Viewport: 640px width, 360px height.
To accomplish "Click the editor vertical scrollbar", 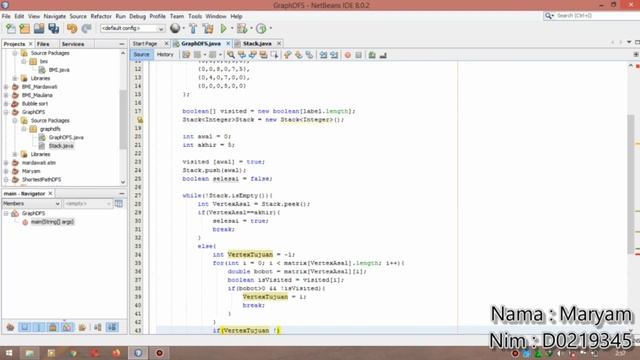I will tap(631, 184).
